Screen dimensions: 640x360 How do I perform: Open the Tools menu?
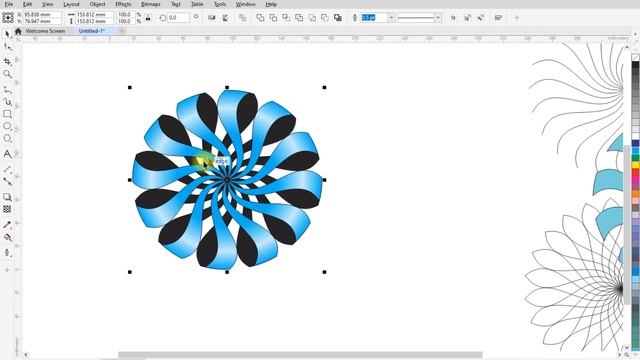tap(220, 4)
